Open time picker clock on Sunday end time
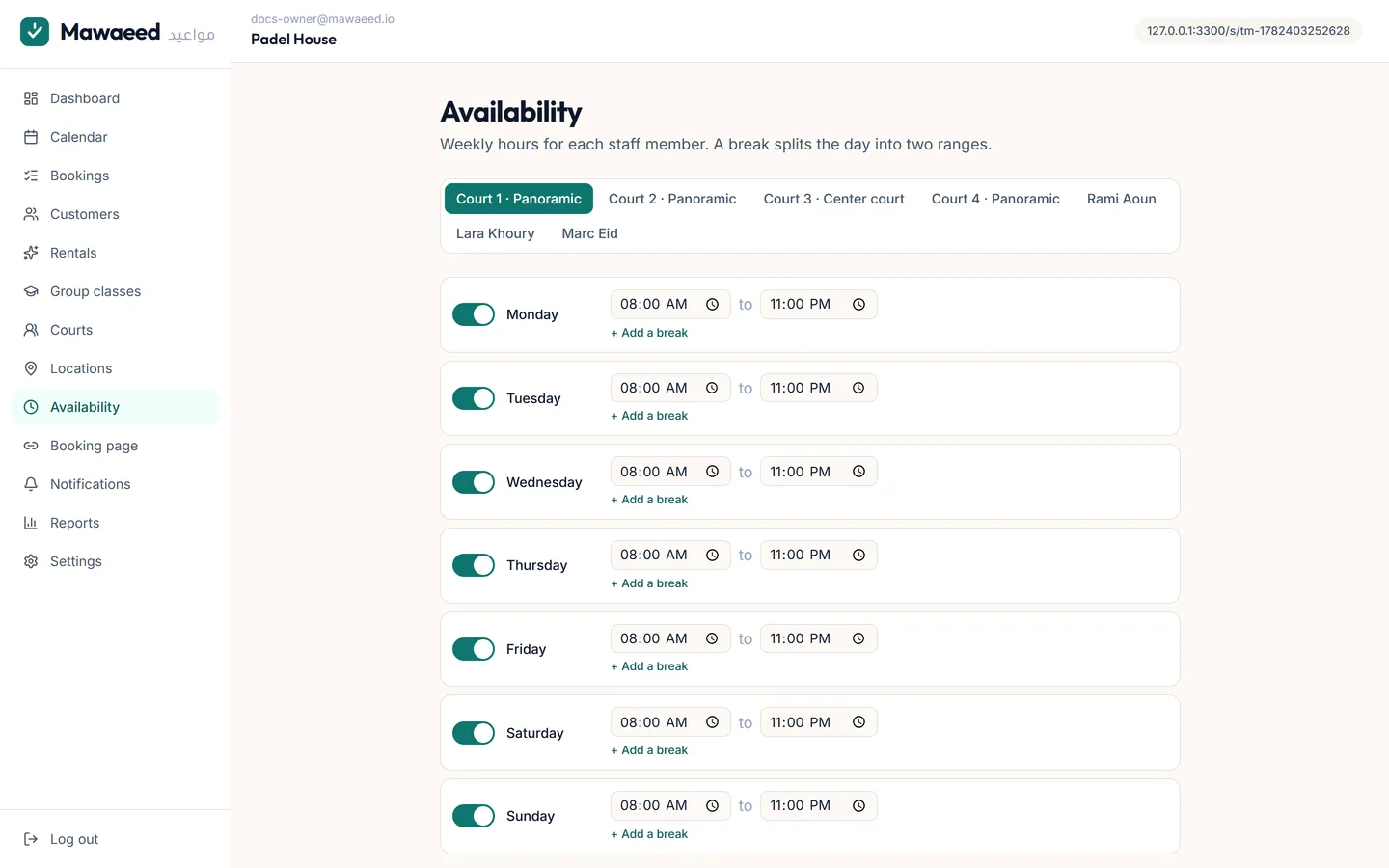This screenshot has height=868, width=1389. 858,805
